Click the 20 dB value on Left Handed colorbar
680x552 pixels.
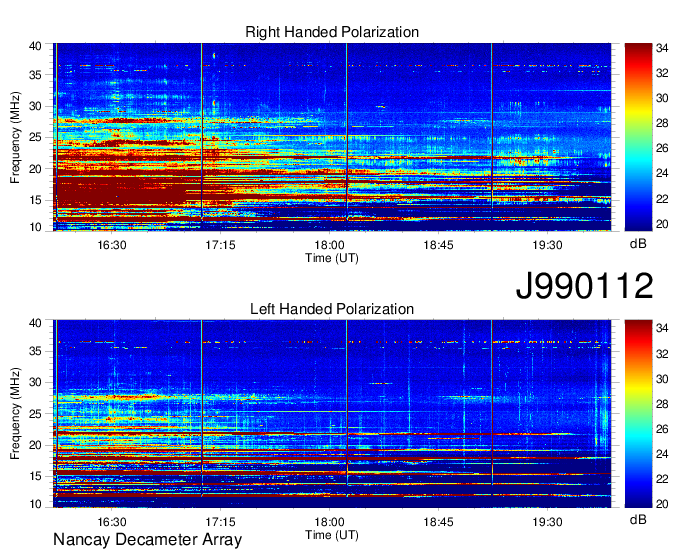point(662,504)
